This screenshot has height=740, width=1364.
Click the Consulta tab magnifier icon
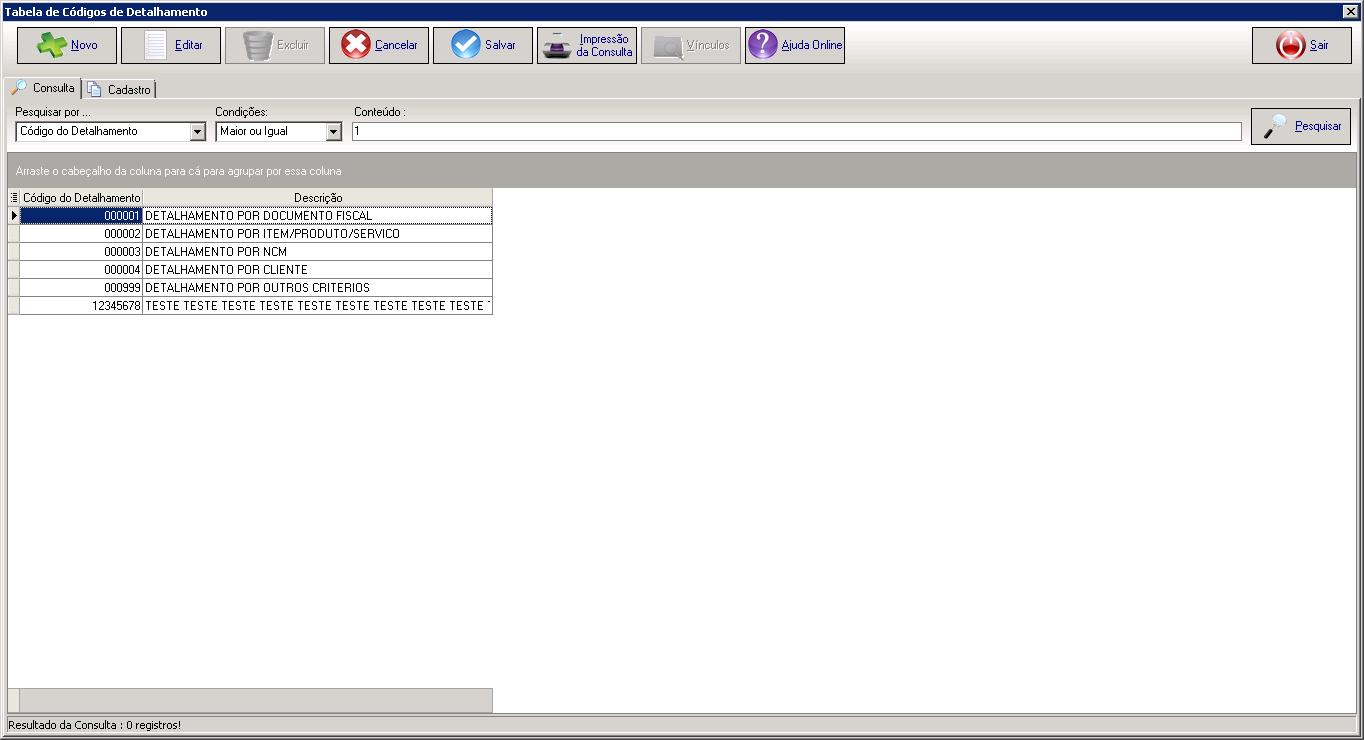19,88
